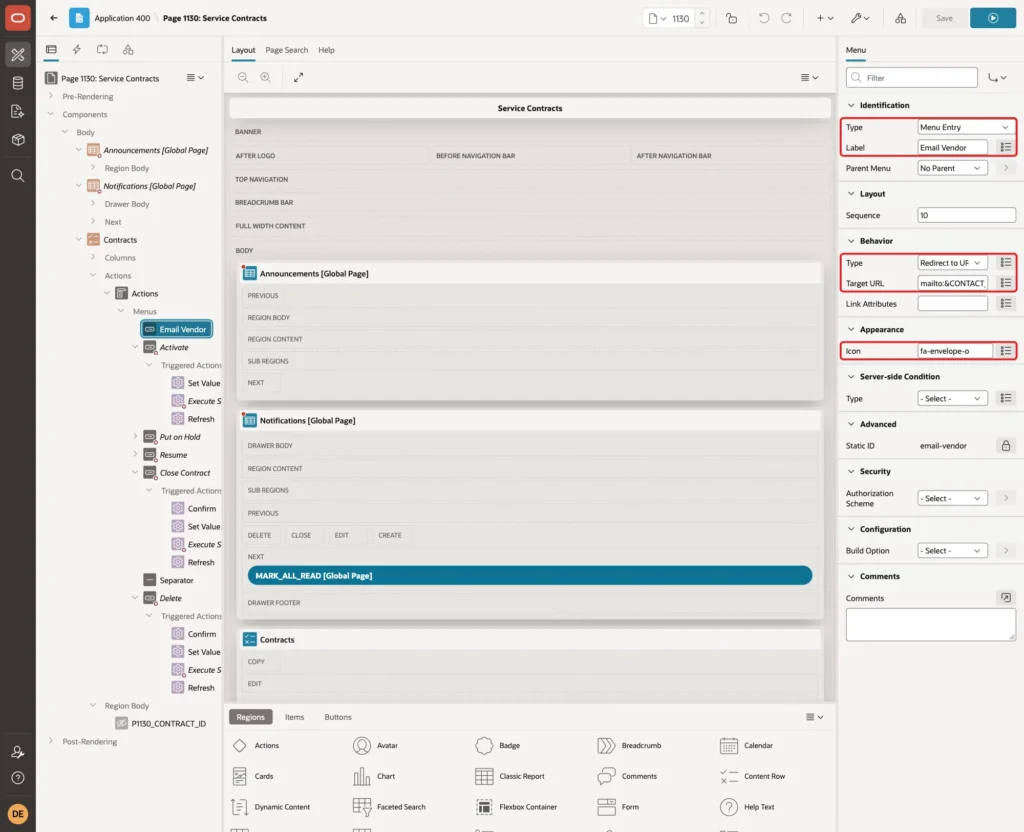Viewport: 1024px width, 832px height.
Task: Open the Utilities wrench menu
Action: click(x=860, y=18)
